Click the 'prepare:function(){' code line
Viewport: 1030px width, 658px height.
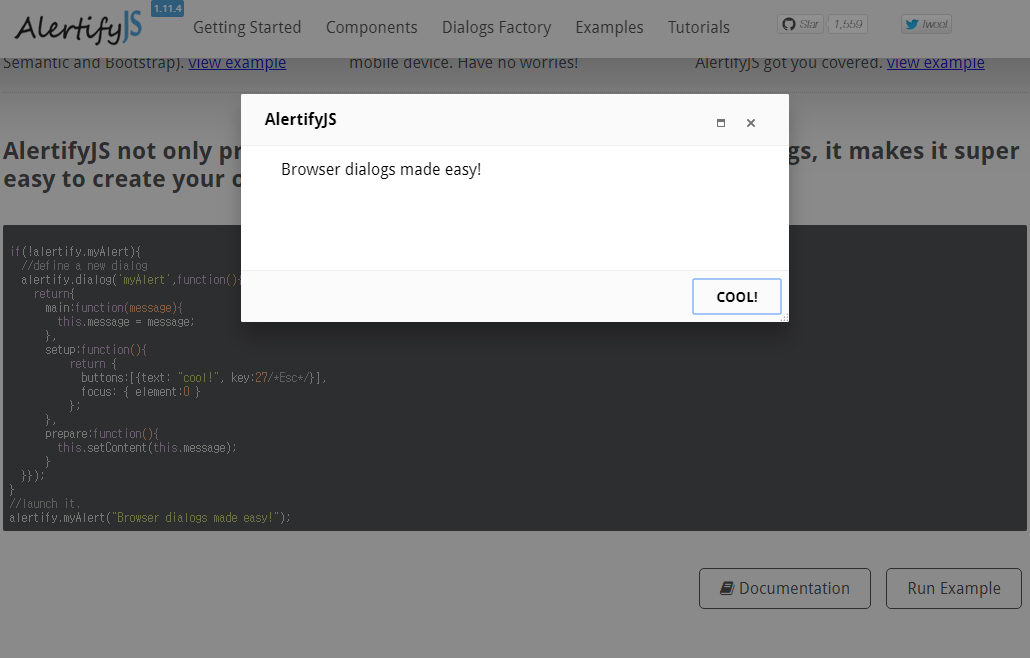click(102, 434)
